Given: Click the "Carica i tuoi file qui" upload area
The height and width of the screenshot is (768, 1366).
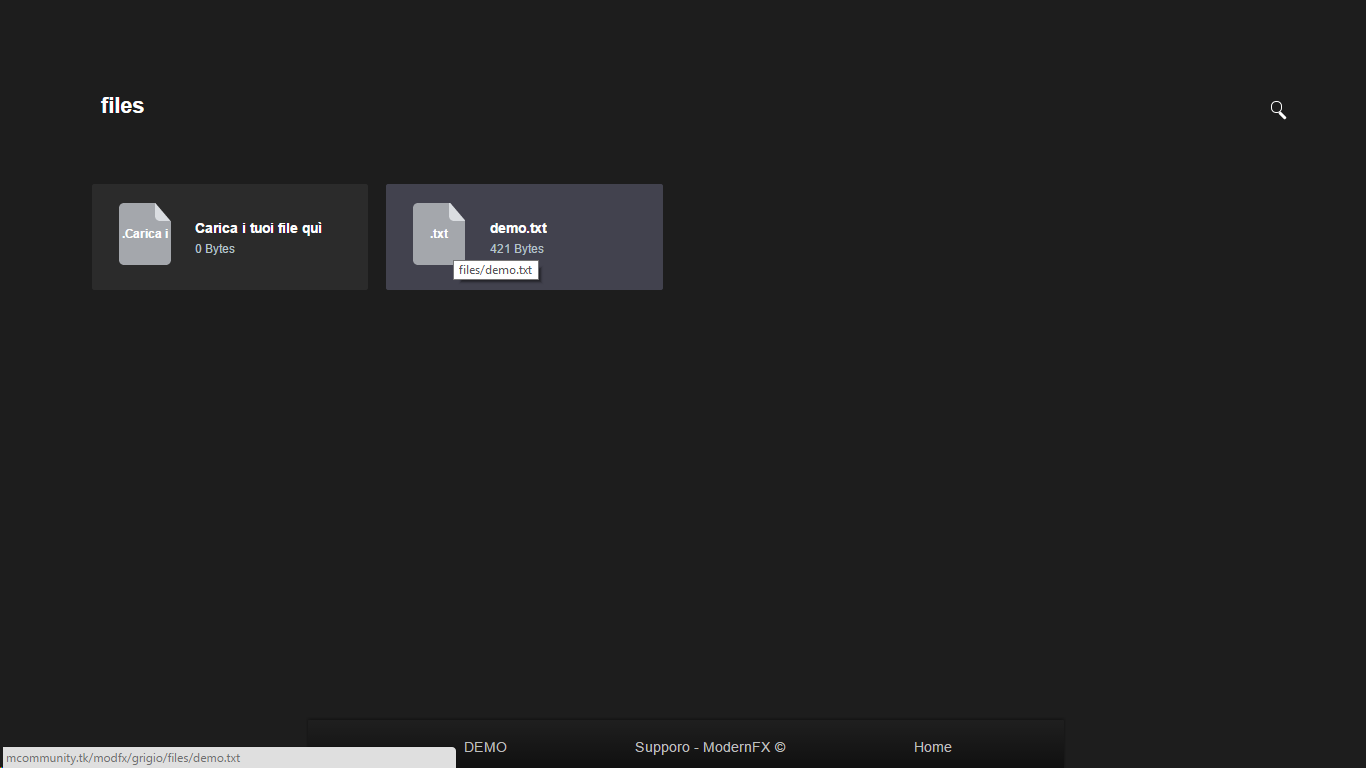Looking at the screenshot, I should 258,228.
